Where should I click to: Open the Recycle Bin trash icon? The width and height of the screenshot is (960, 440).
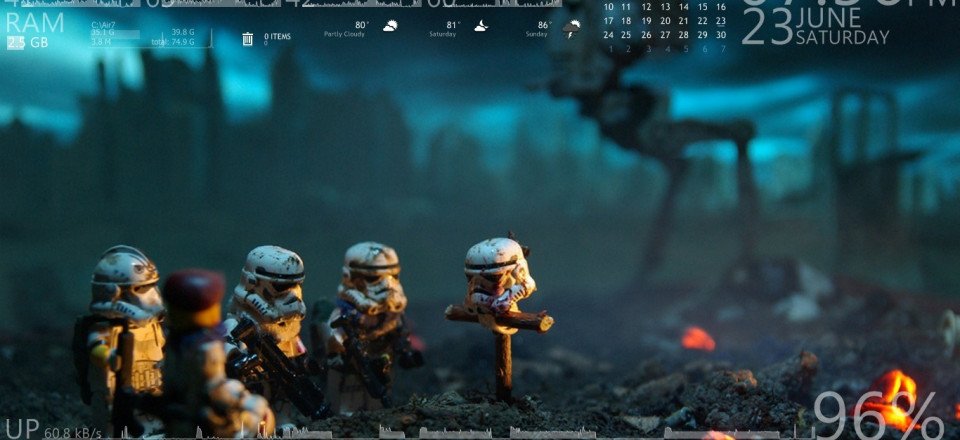247,39
